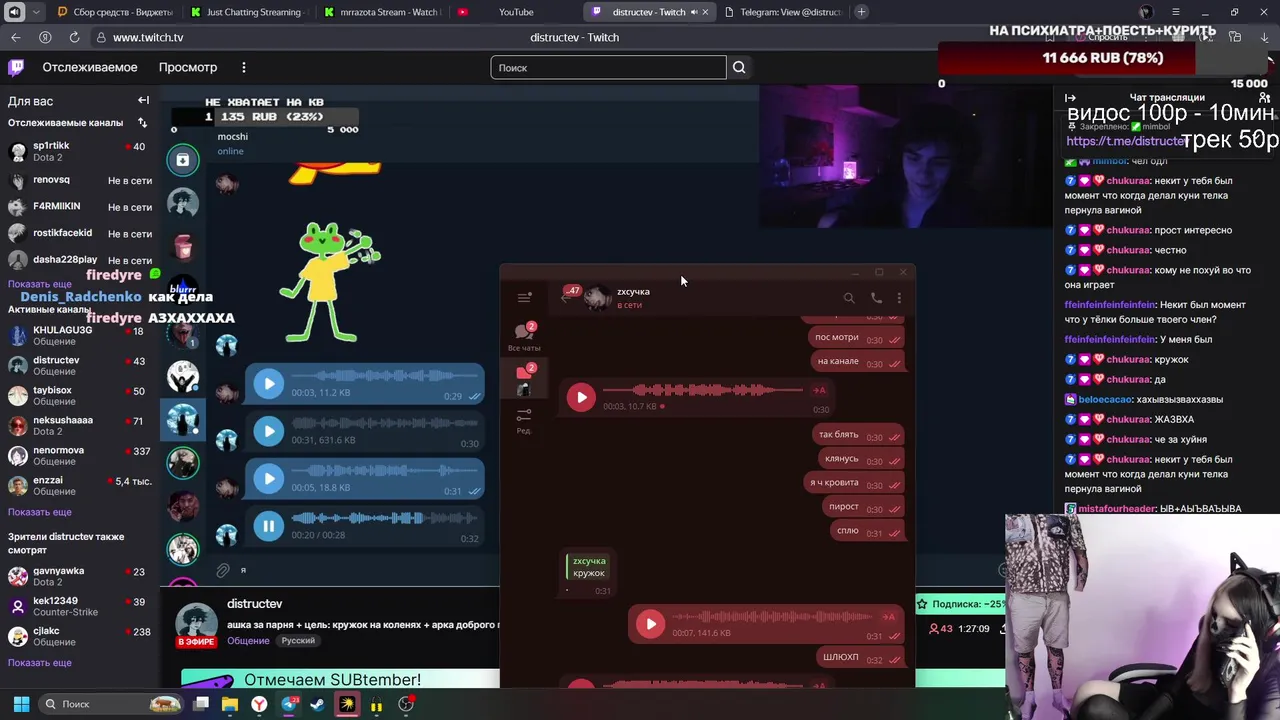Play the 00:03, 11.2 KB voice message
The image size is (1280, 720).
(268, 383)
